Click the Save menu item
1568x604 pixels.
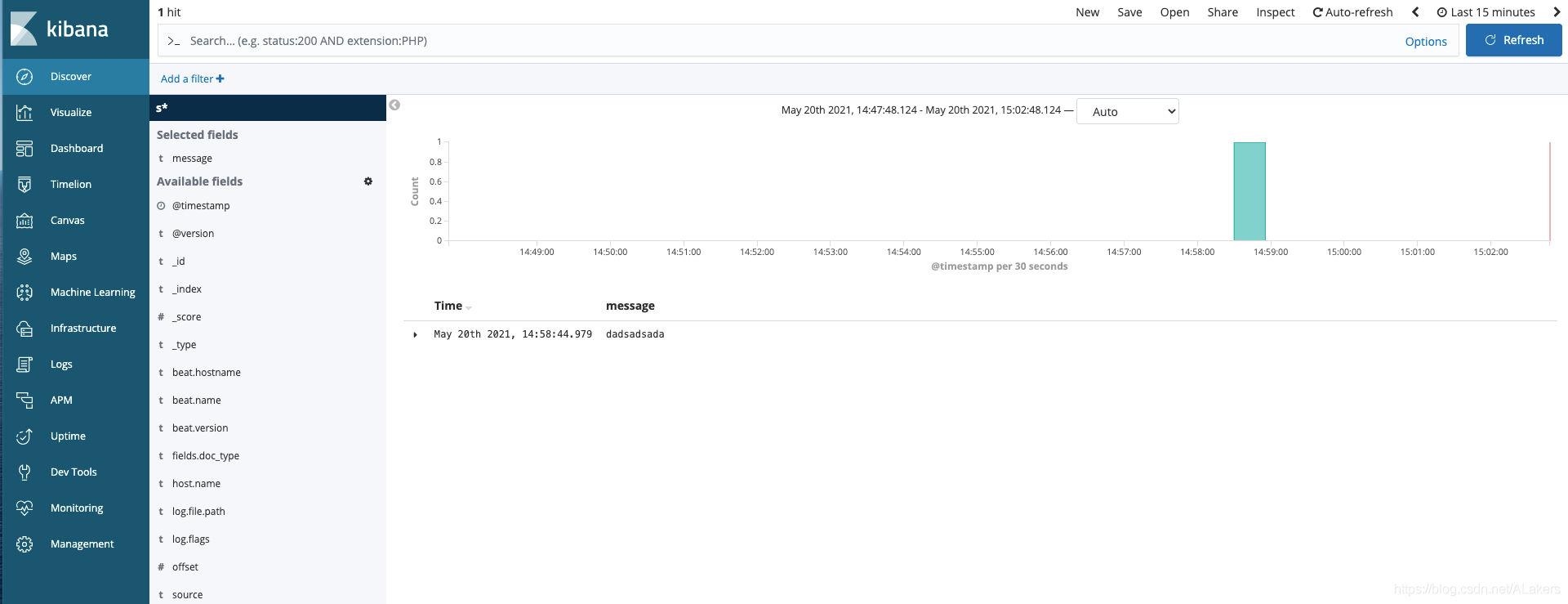pos(1130,12)
